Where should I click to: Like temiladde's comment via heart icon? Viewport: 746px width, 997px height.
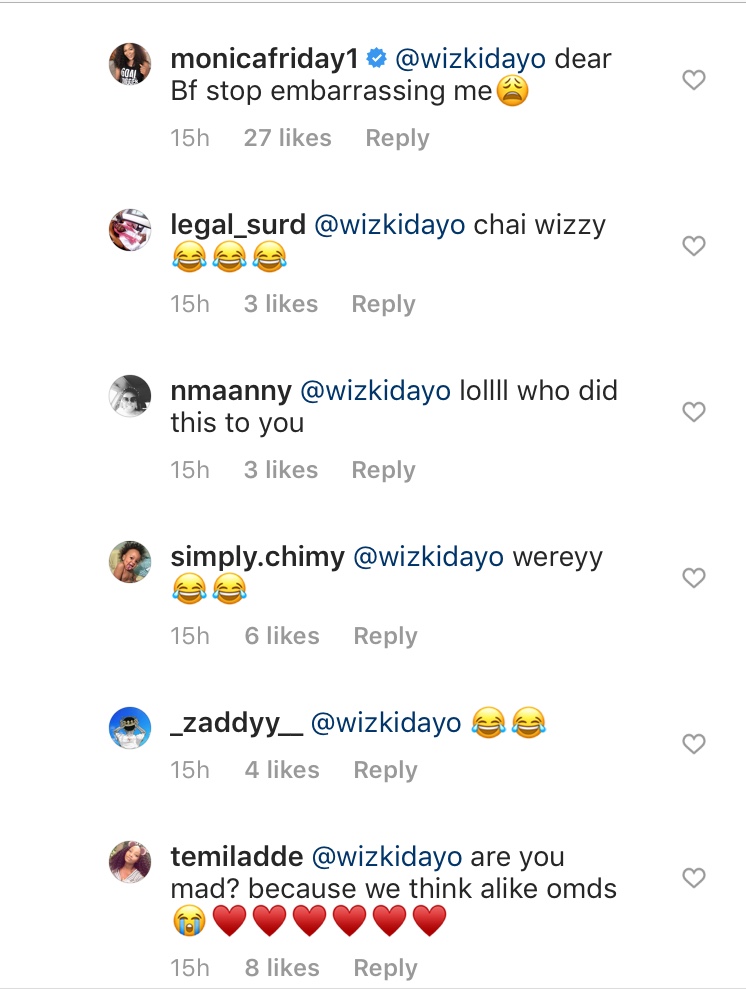(x=694, y=878)
